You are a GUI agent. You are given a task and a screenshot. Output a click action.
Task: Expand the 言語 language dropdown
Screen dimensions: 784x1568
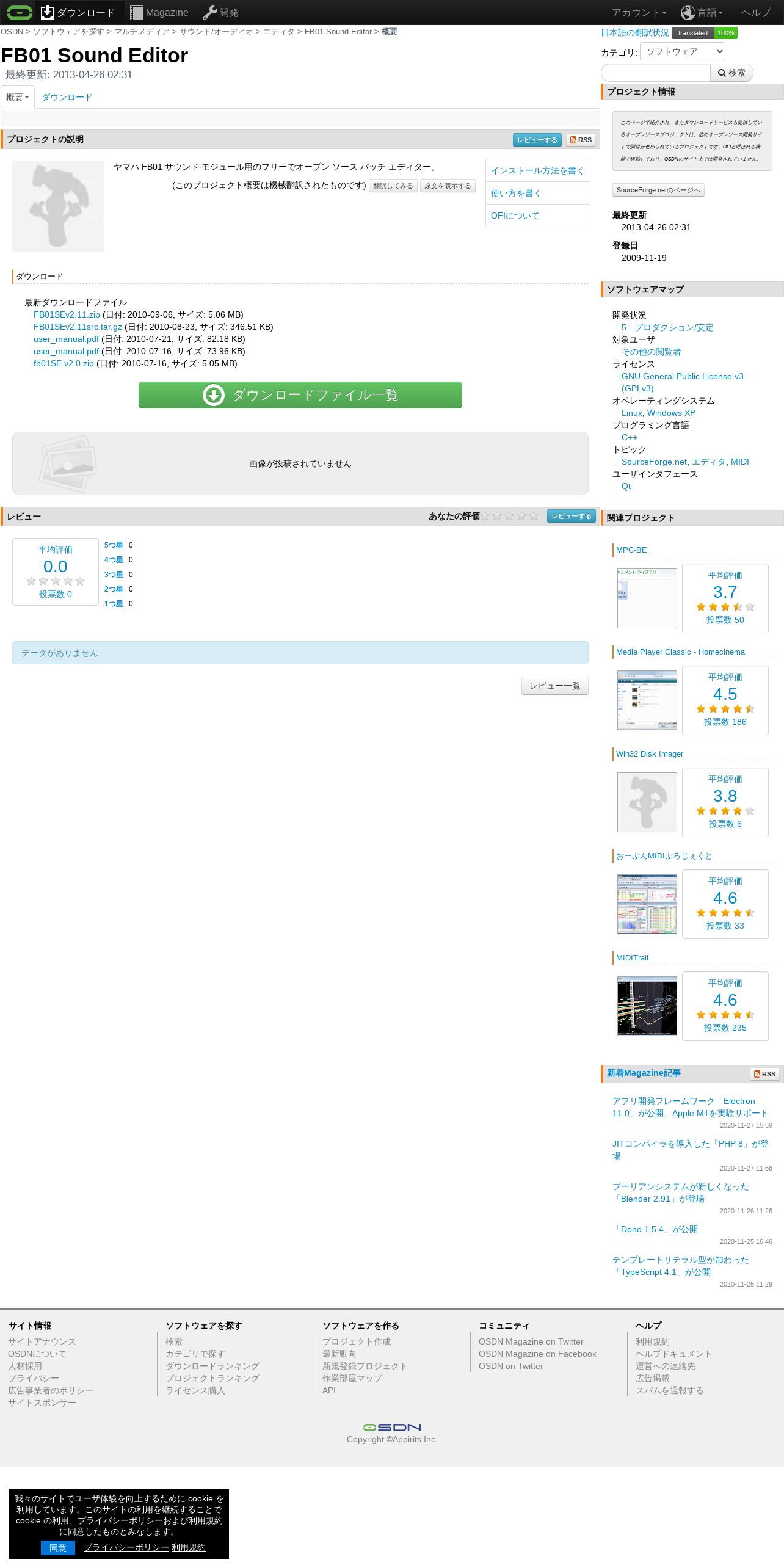[x=702, y=12]
